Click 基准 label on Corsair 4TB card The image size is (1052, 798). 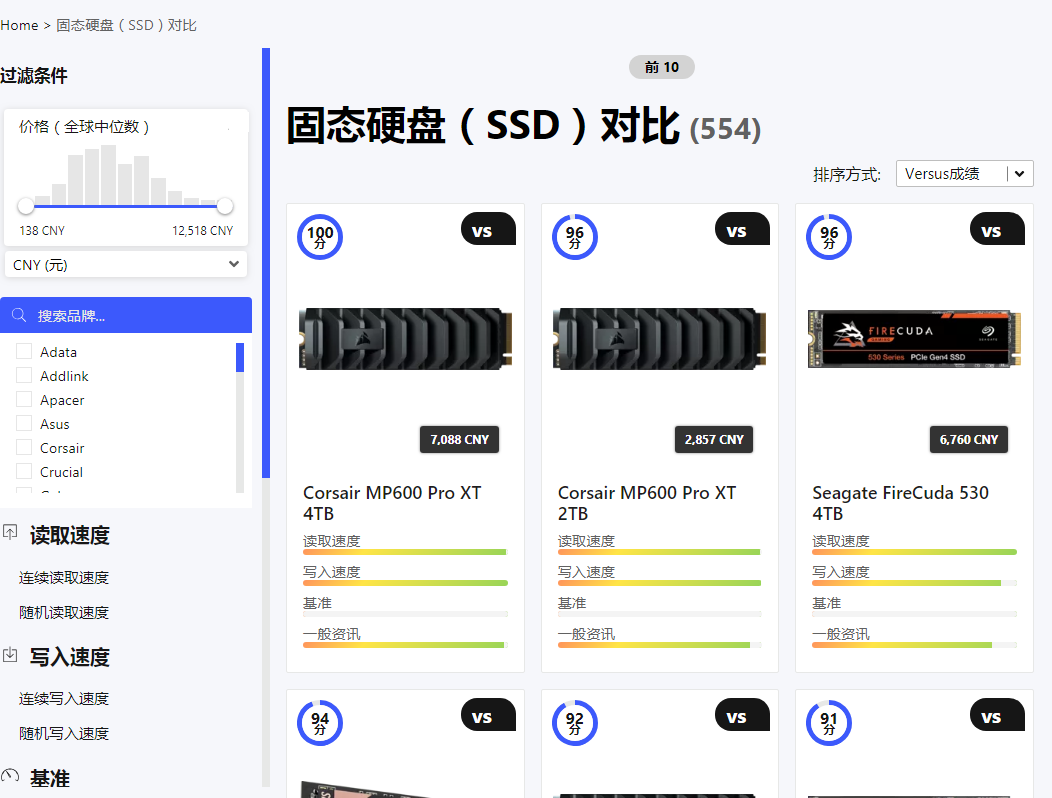tap(317, 603)
